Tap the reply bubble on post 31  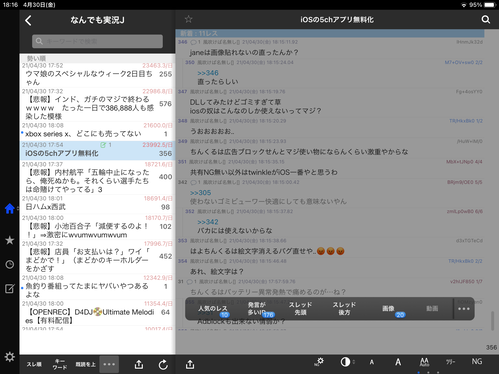pyautogui.click(x=189, y=282)
